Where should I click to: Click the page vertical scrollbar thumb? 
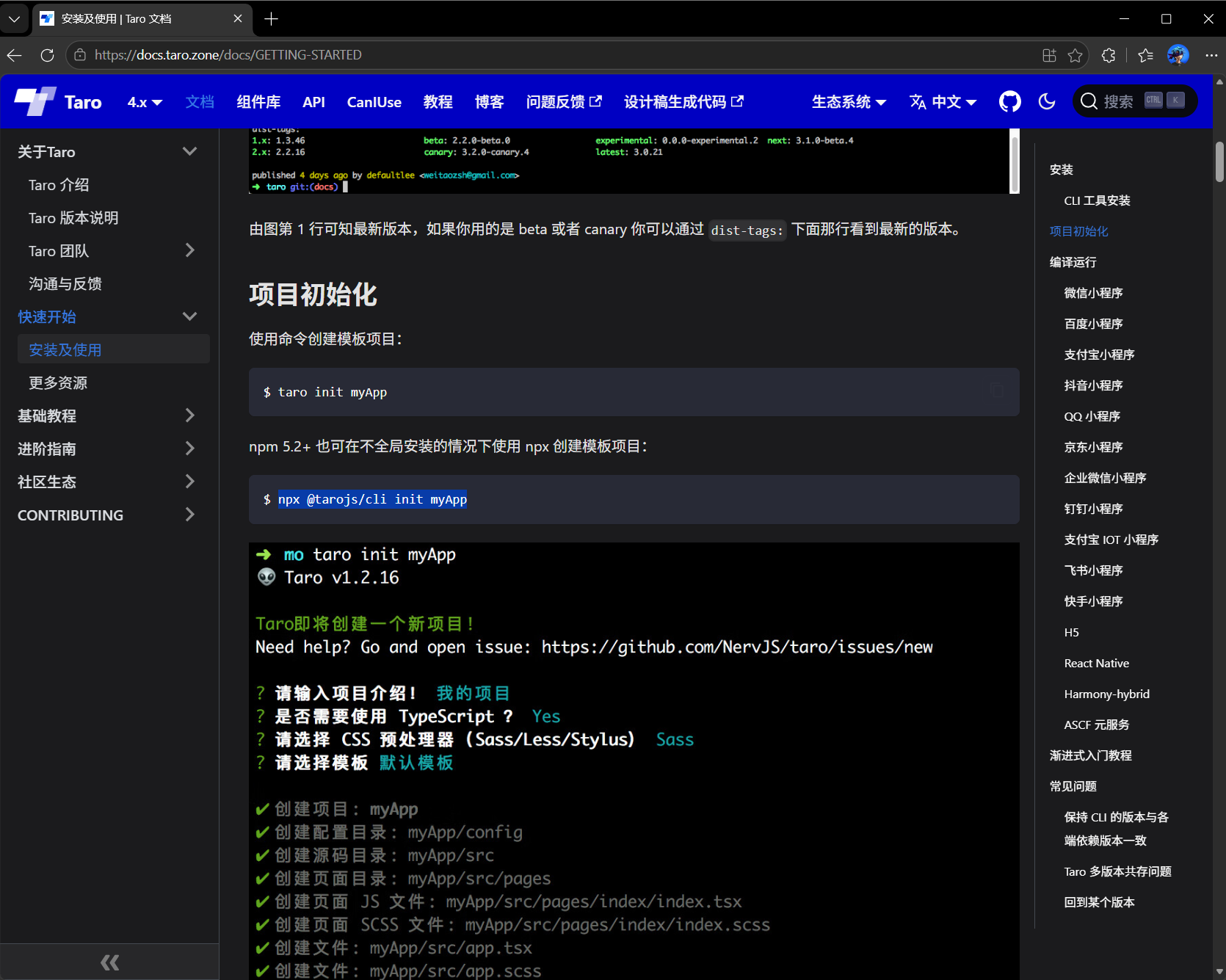click(1219, 161)
